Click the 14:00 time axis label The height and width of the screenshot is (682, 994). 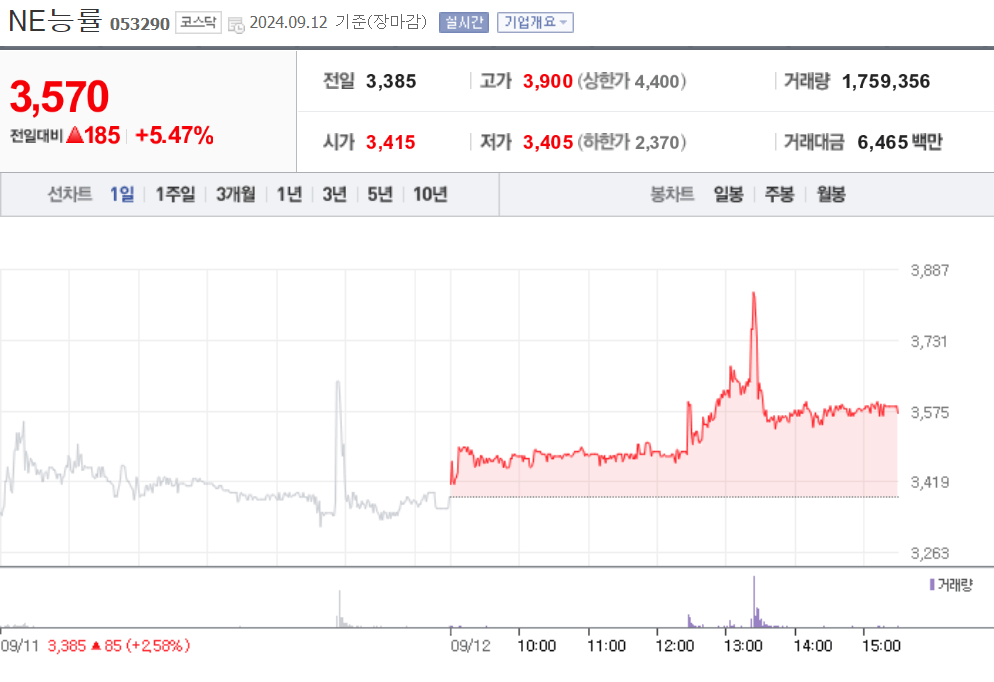pos(813,646)
